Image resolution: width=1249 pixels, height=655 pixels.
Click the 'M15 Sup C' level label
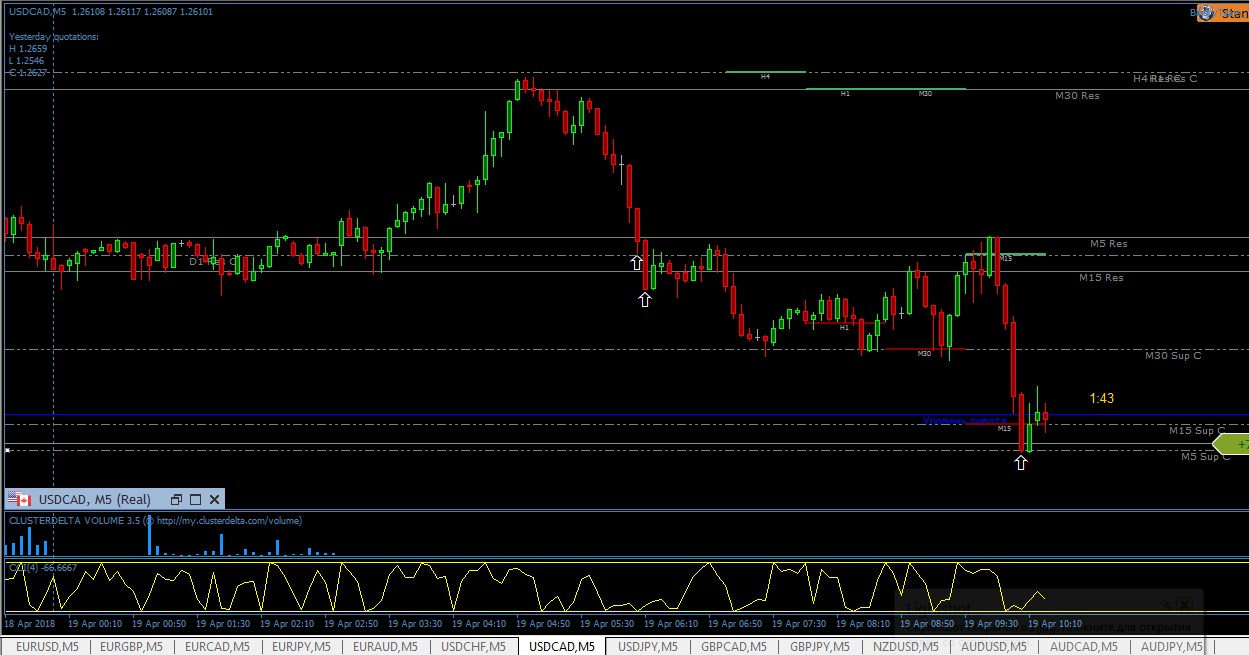(x=1197, y=431)
